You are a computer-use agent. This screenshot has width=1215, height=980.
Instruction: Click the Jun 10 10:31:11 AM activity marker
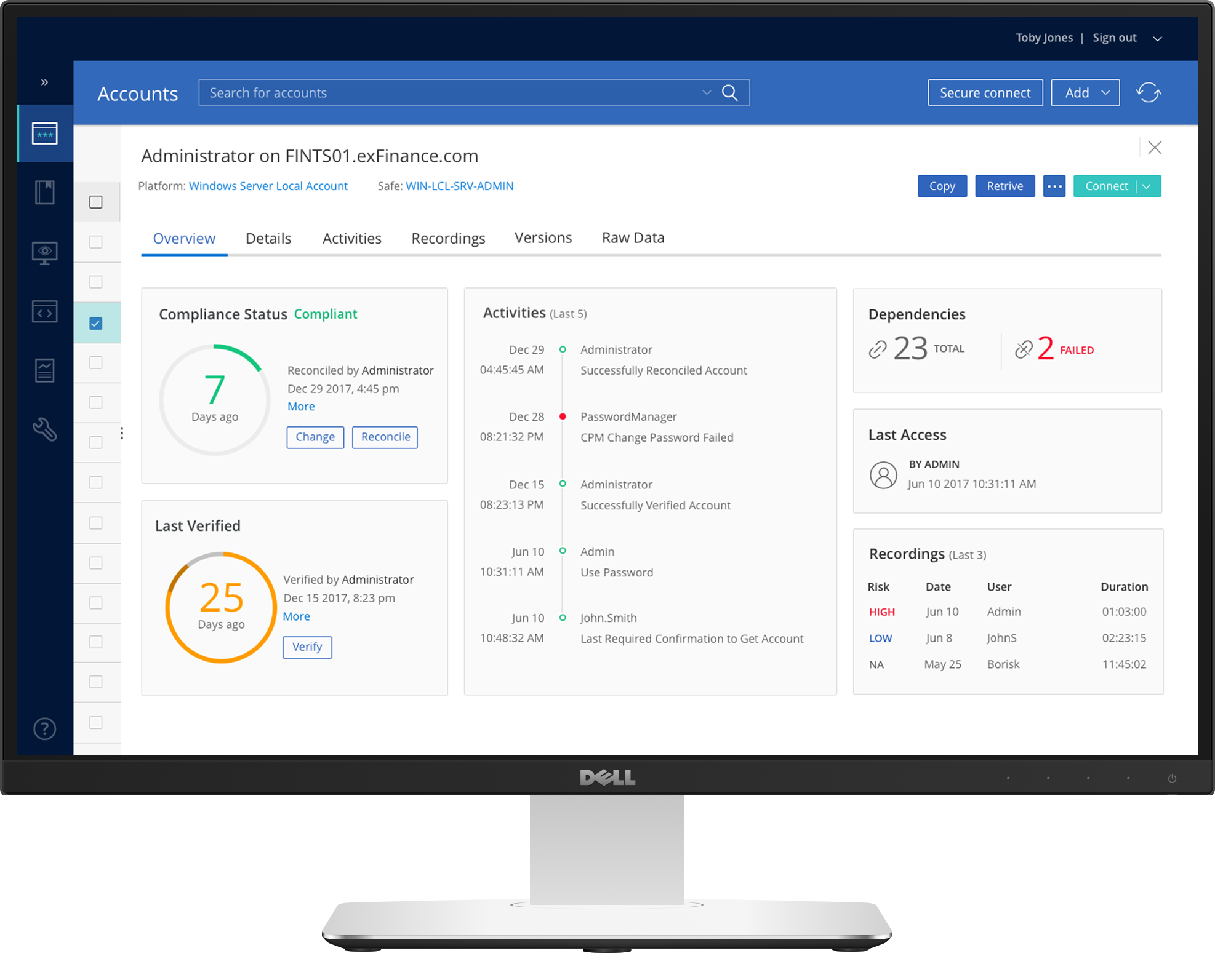point(563,551)
